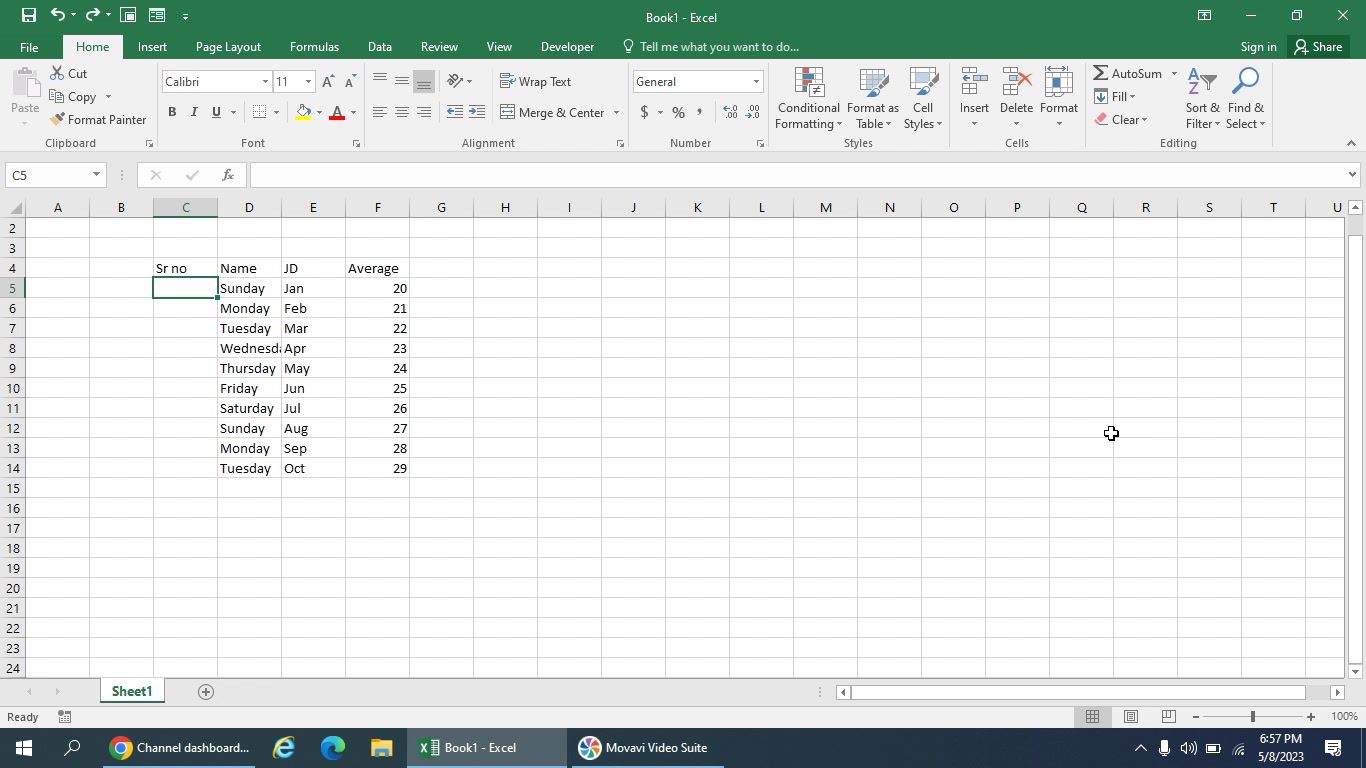Switch to Page Layout view icon

click(1130, 717)
